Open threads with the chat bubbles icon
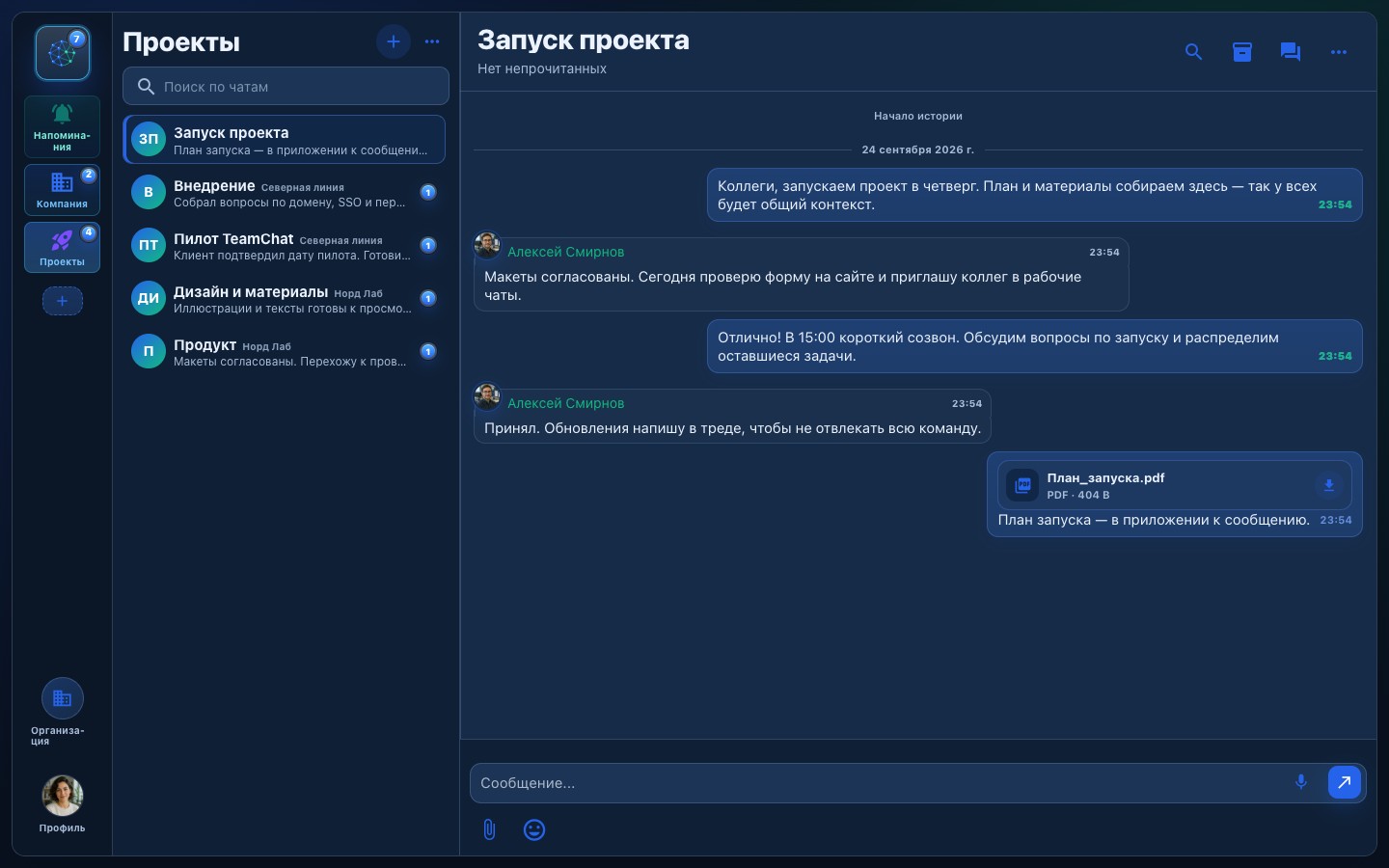Image resolution: width=1389 pixels, height=868 pixels. click(1291, 52)
